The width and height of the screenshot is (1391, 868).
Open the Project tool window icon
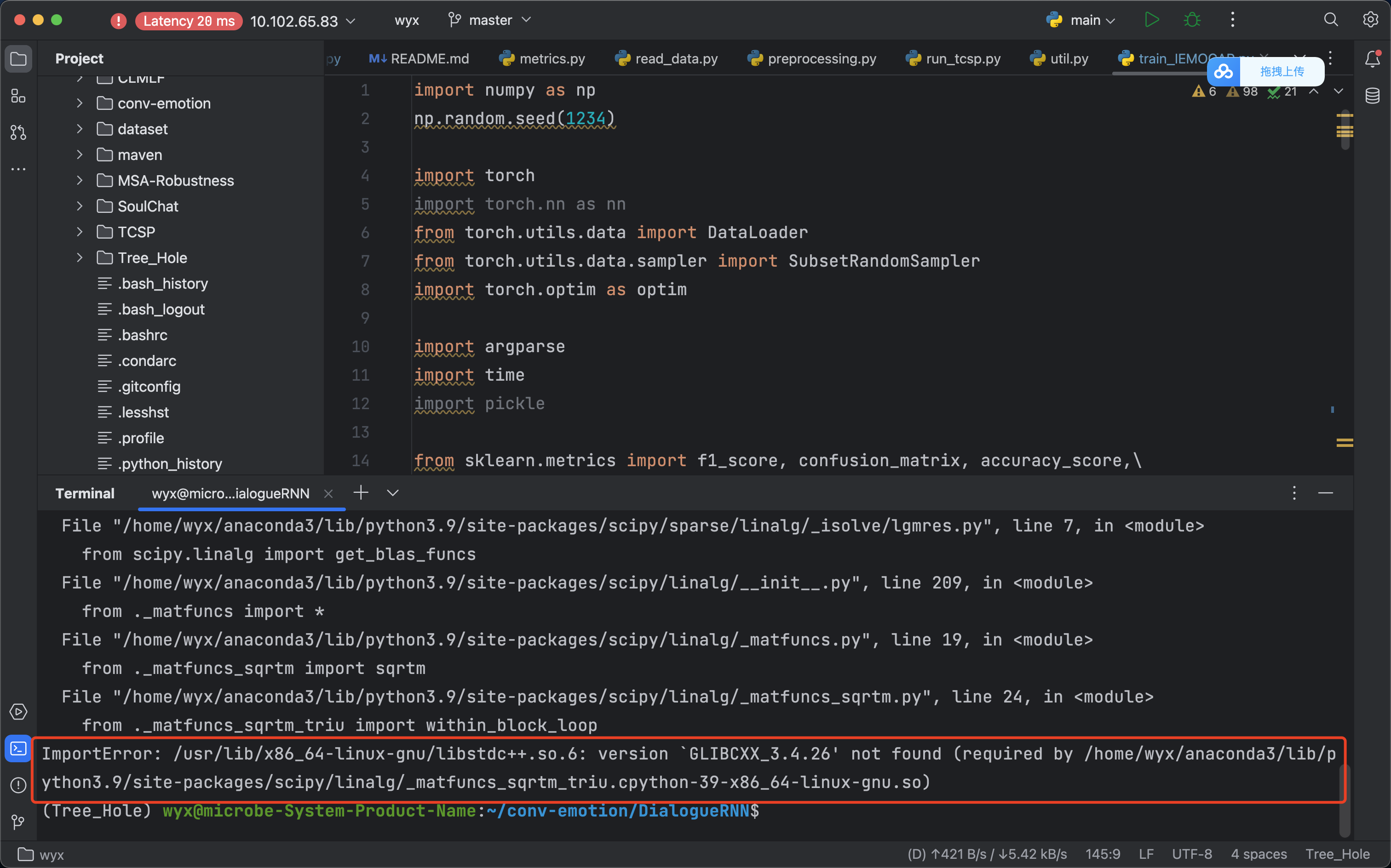[x=18, y=58]
